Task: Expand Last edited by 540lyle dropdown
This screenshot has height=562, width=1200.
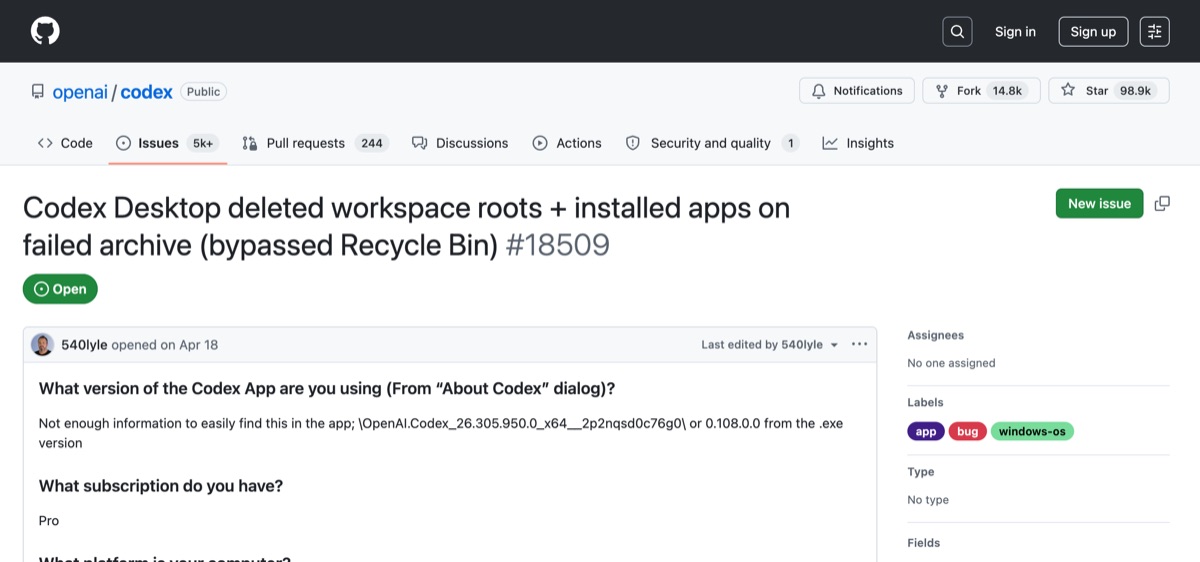Action: [x=770, y=344]
